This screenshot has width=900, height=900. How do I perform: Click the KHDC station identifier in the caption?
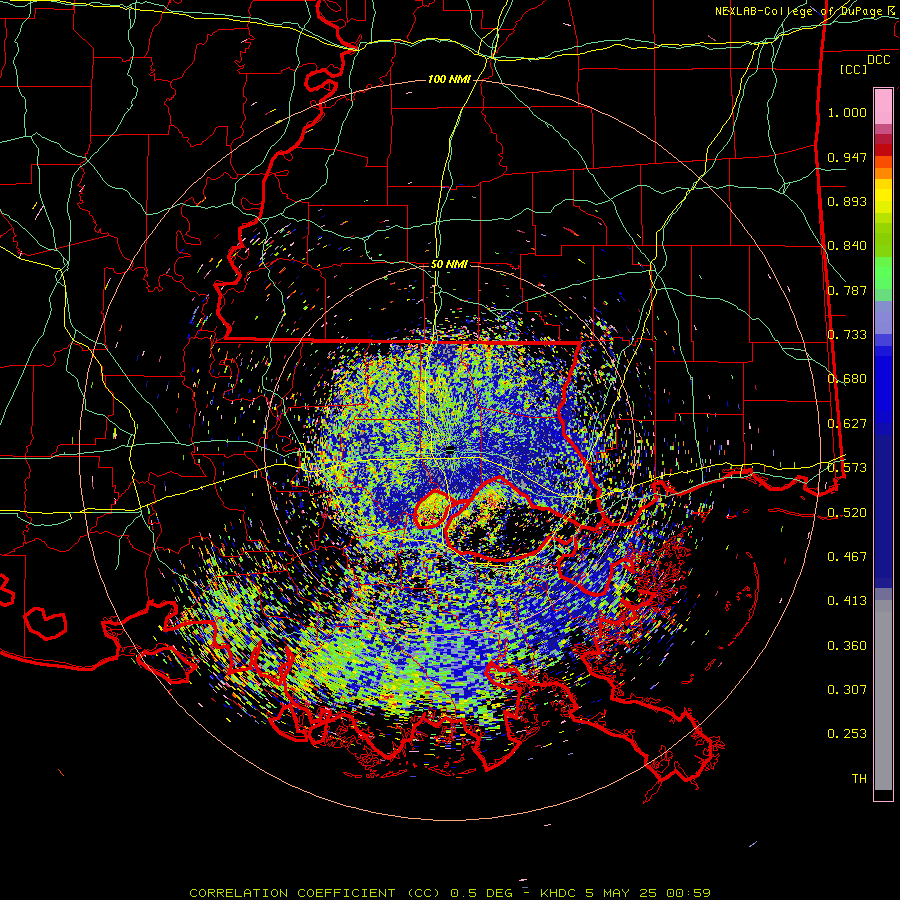[558, 893]
